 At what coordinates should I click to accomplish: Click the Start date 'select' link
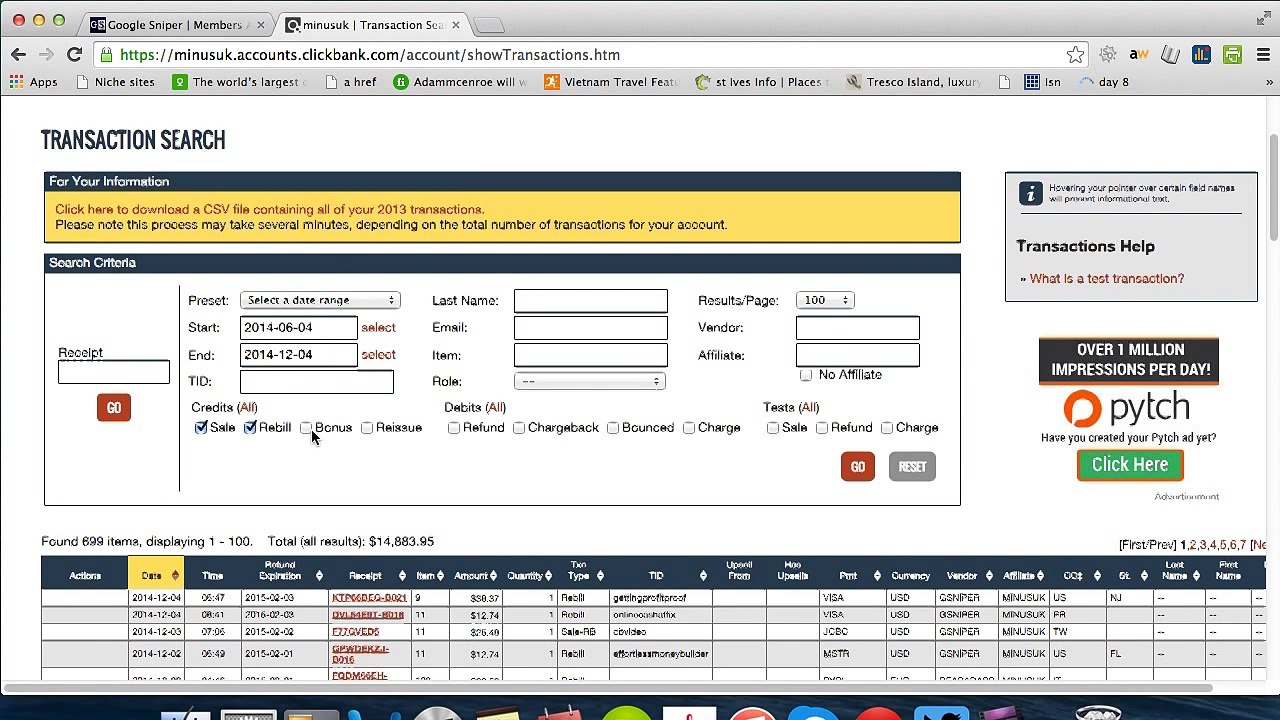coord(378,328)
